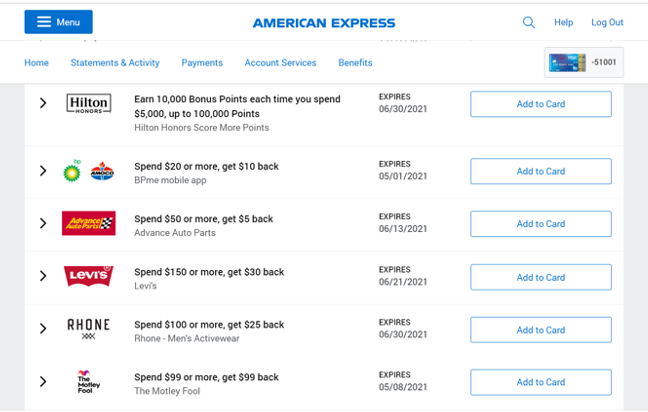Image resolution: width=648 pixels, height=412 pixels.
Task: Add the Advance Auto Parts offer to card
Action: pyautogui.click(x=540, y=224)
